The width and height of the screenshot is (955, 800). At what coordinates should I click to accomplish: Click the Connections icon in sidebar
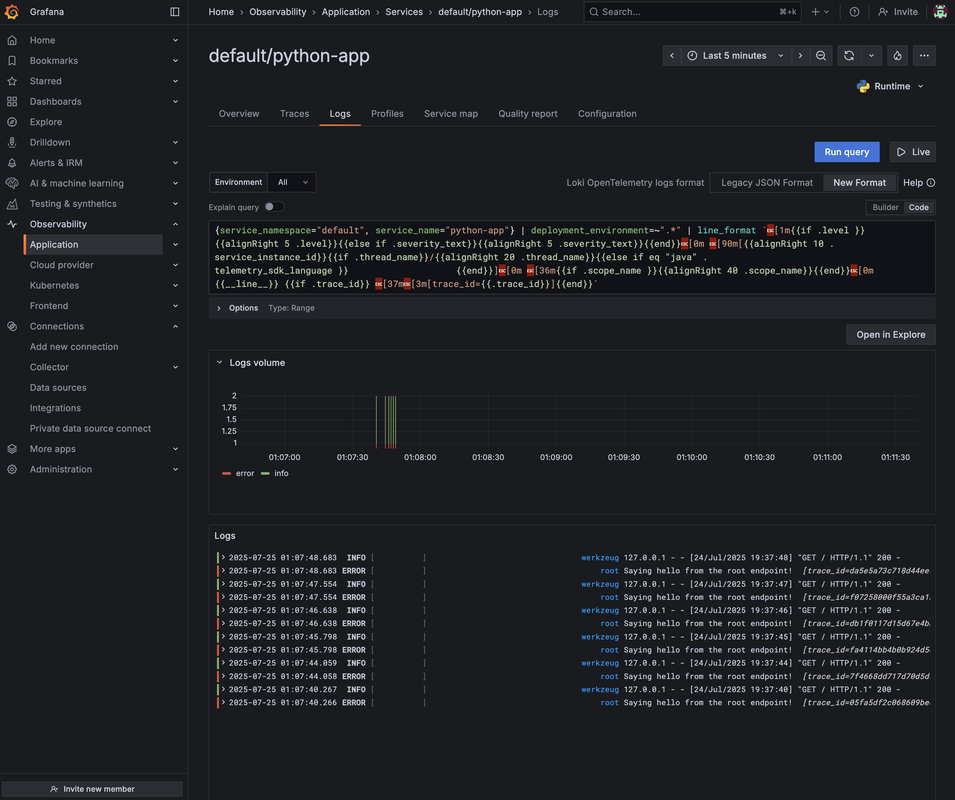click(x=12, y=326)
